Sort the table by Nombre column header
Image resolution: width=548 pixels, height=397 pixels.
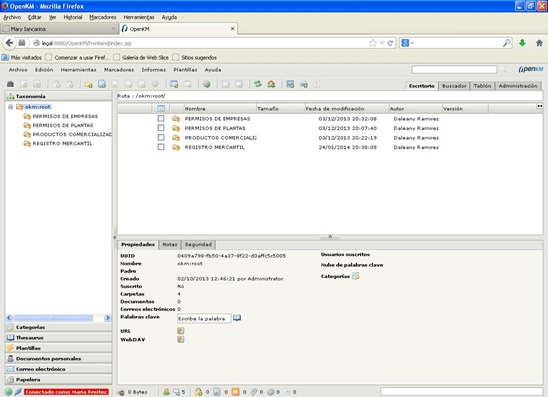pyautogui.click(x=220, y=109)
